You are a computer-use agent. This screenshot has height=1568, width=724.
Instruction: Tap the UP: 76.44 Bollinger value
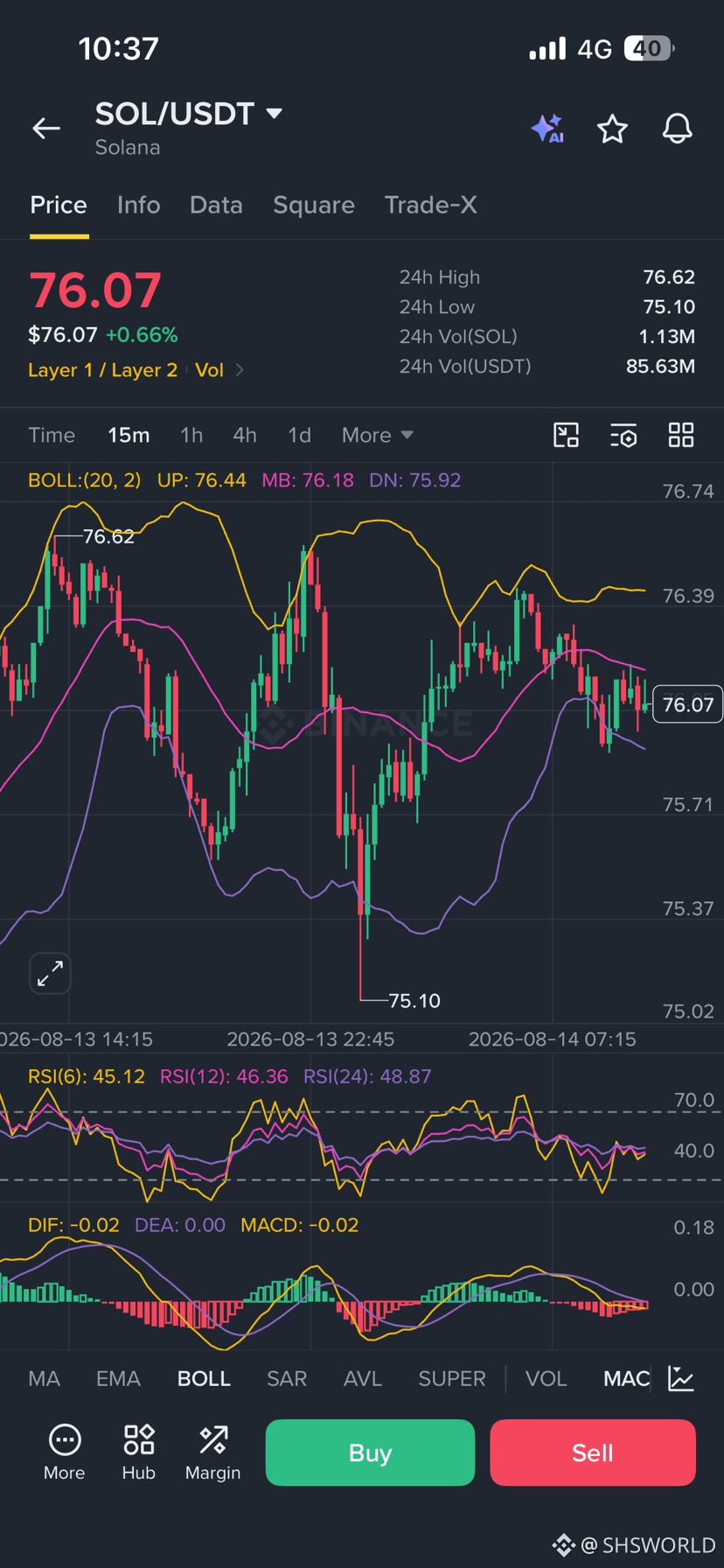click(202, 480)
